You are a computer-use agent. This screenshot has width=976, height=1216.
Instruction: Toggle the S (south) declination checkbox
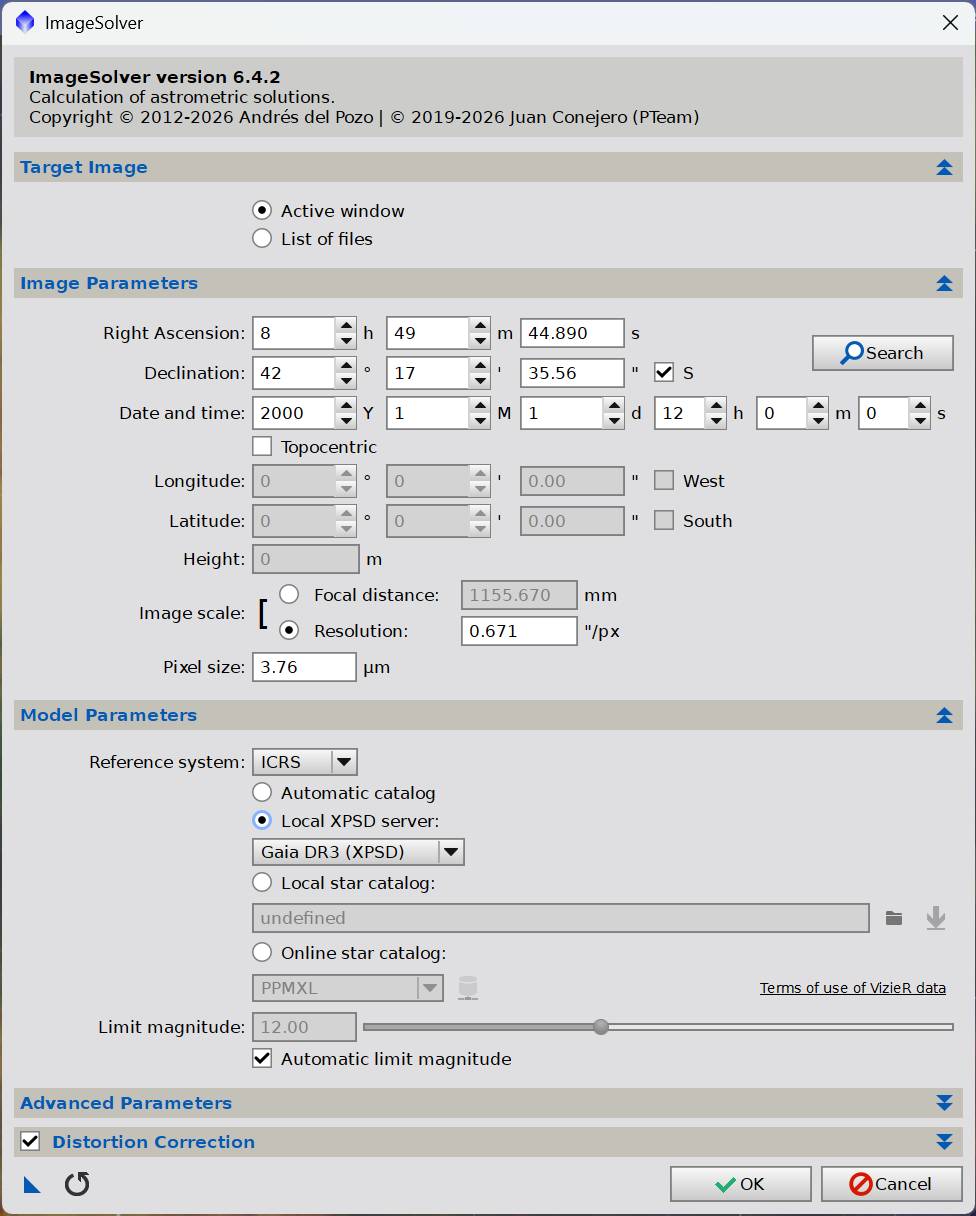[x=664, y=373]
